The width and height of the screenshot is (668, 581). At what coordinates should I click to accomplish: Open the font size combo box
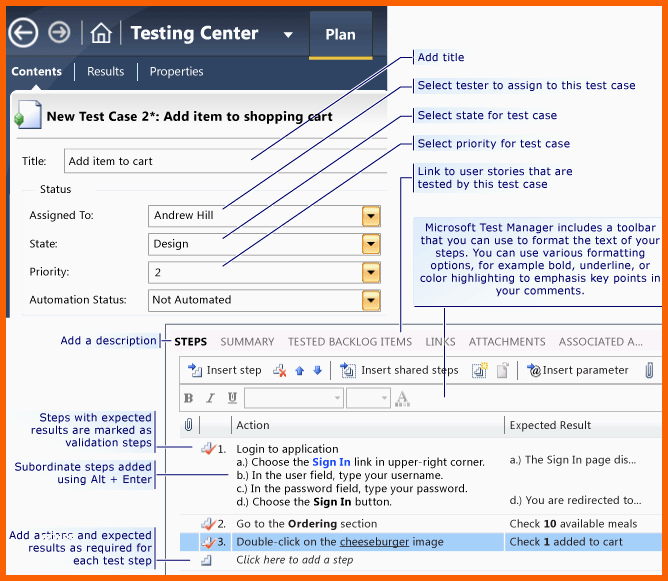click(x=368, y=398)
